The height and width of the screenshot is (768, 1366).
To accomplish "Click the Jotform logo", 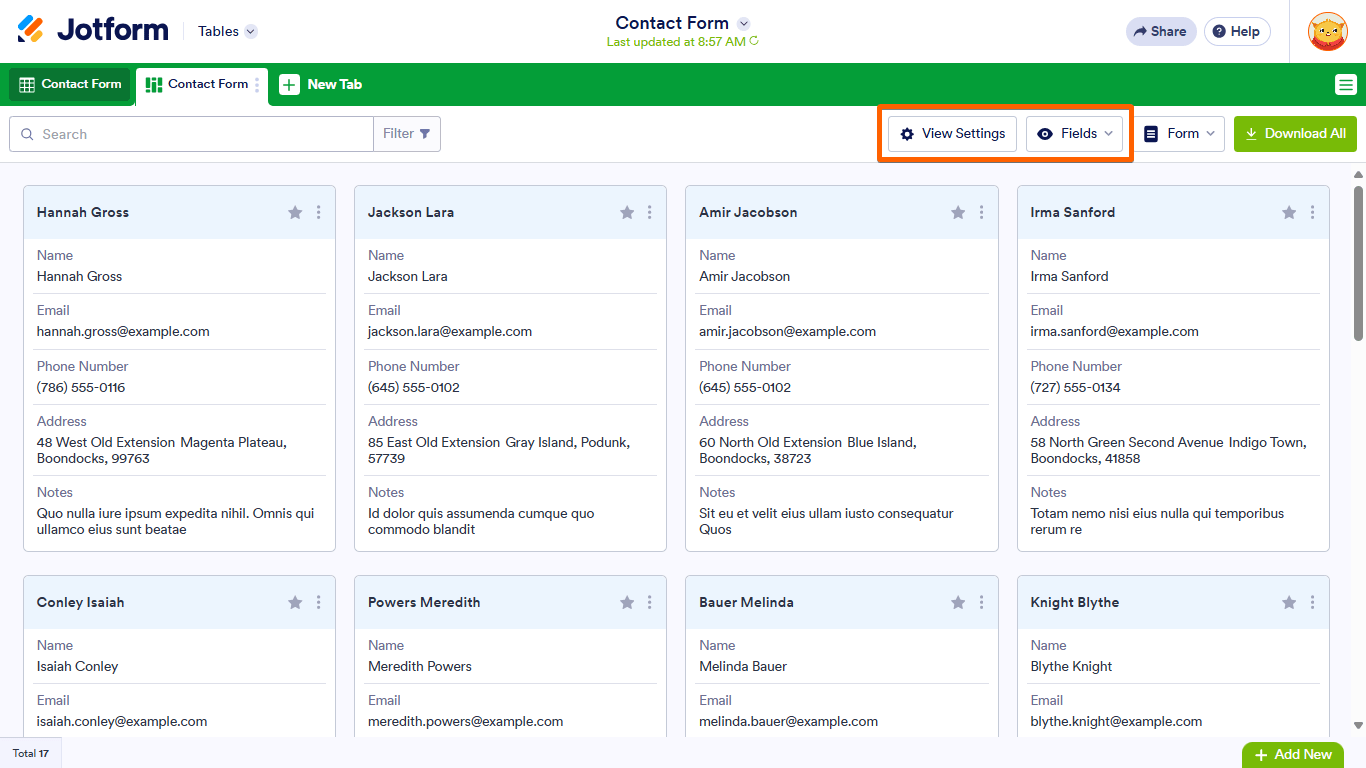I will (x=93, y=30).
